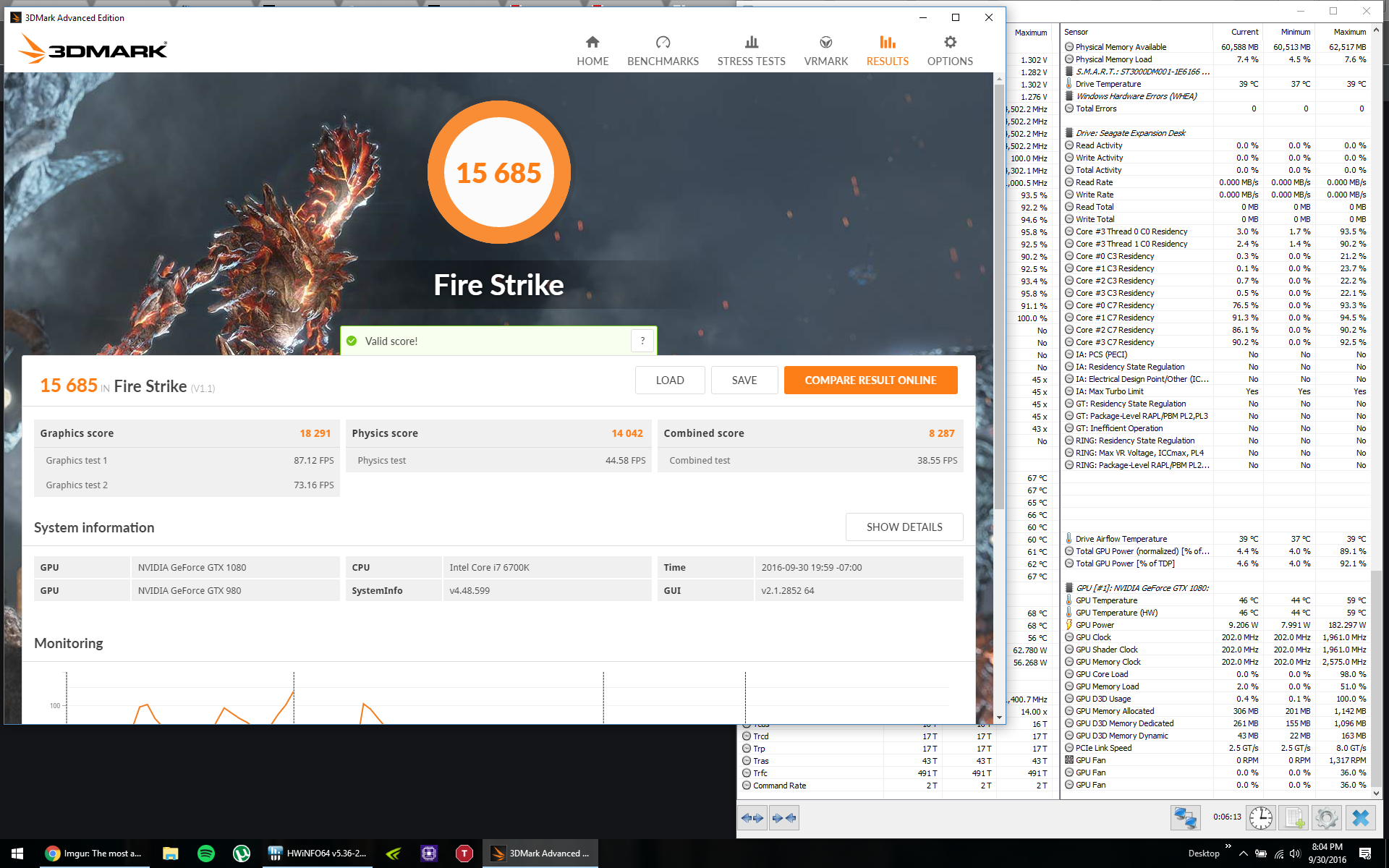Select the RESULTS tab
Image resolution: width=1389 pixels, height=868 pixels.
pos(887,51)
